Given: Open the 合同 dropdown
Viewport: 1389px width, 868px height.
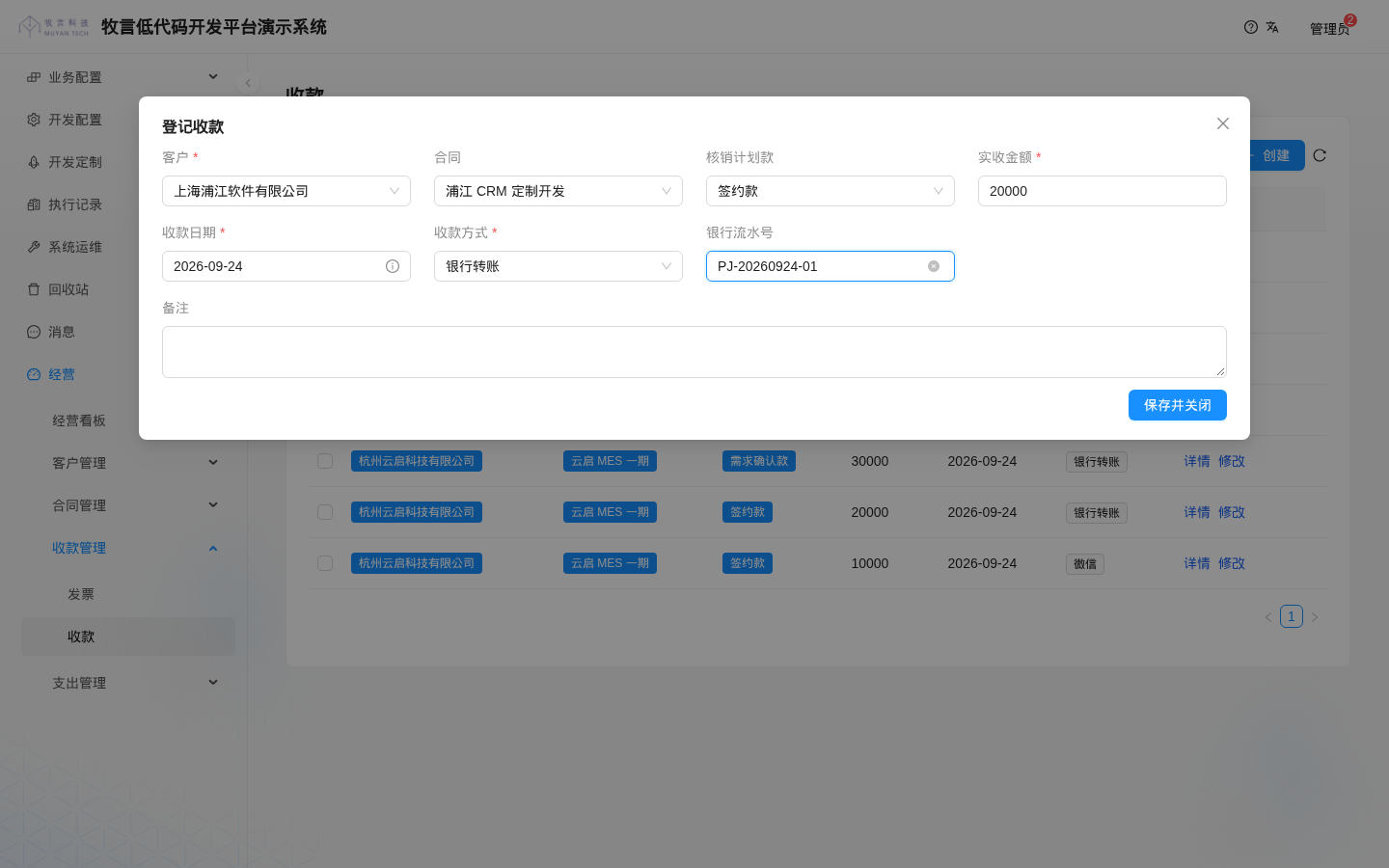Looking at the screenshot, I should pyautogui.click(x=558, y=191).
